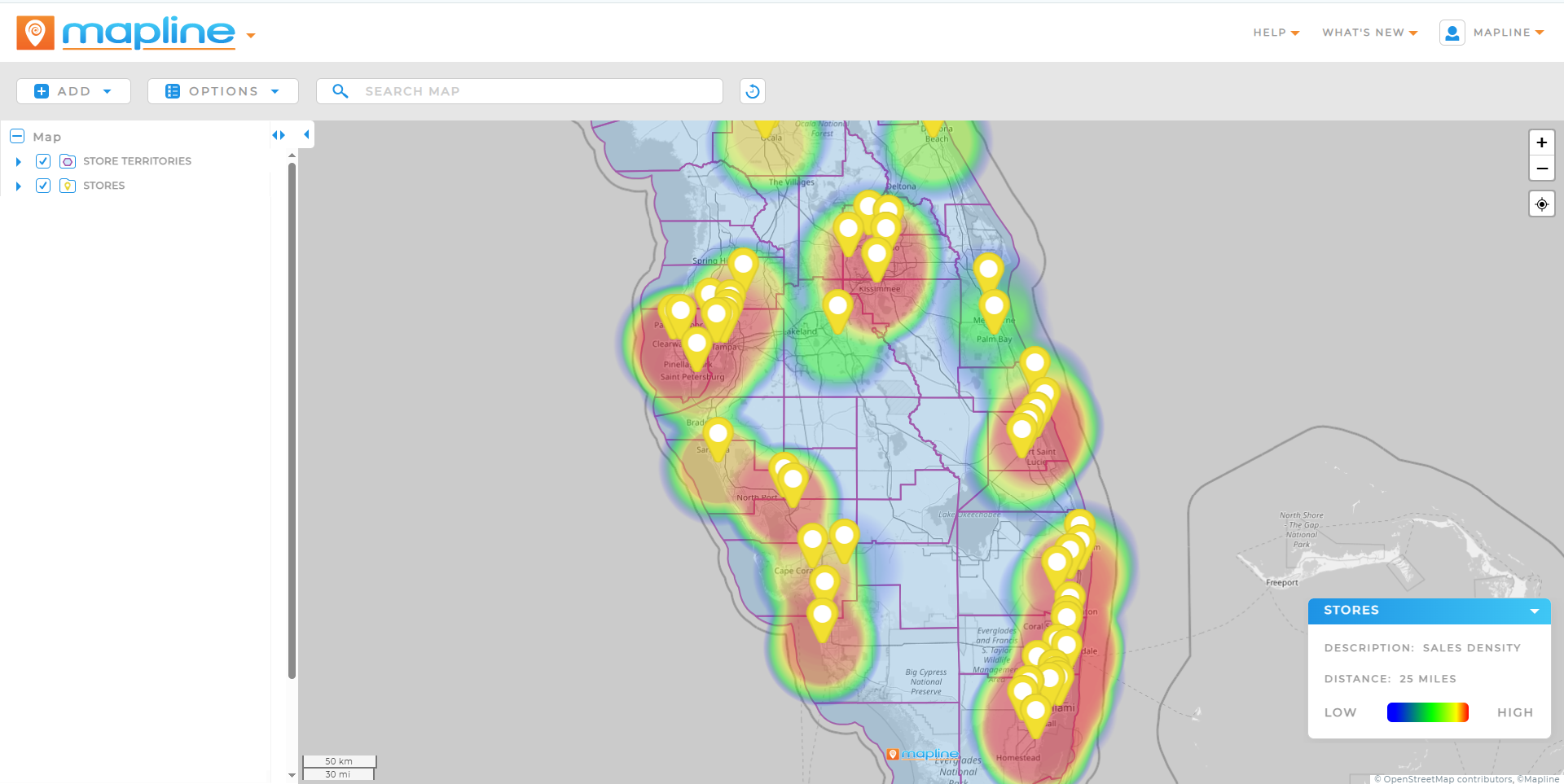Uncheck the STORES layer checkbox

(42, 186)
